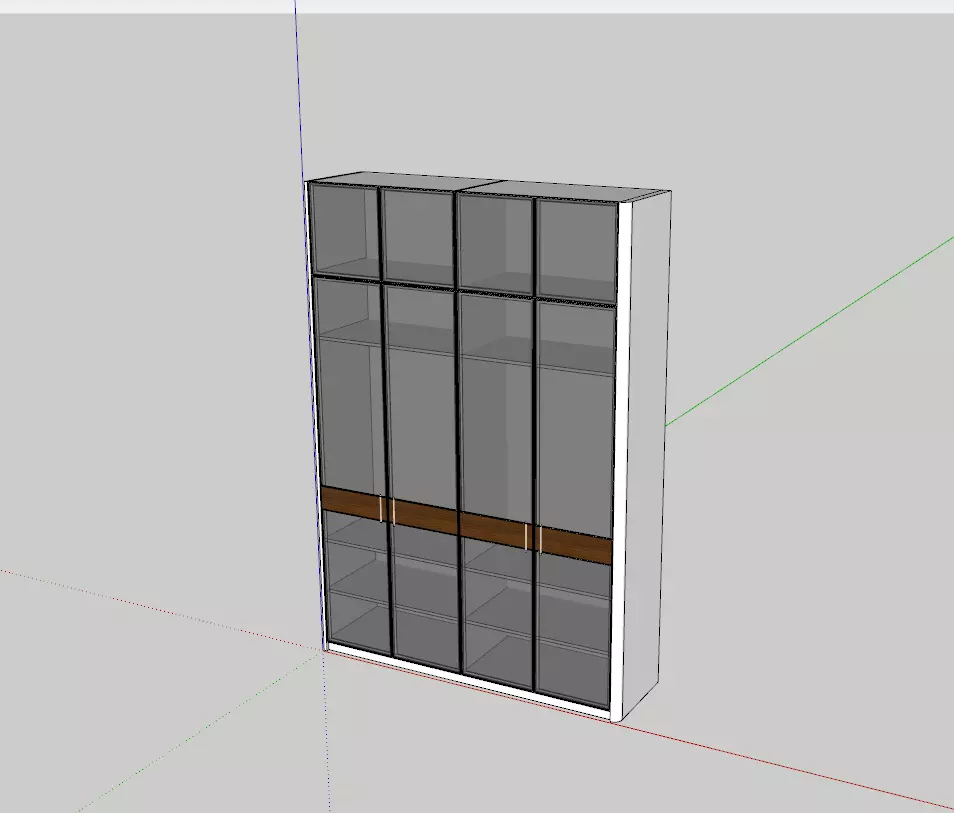The height and width of the screenshot is (813, 954).
Task: Select the second upper glass door from left
Action: [x=419, y=237]
